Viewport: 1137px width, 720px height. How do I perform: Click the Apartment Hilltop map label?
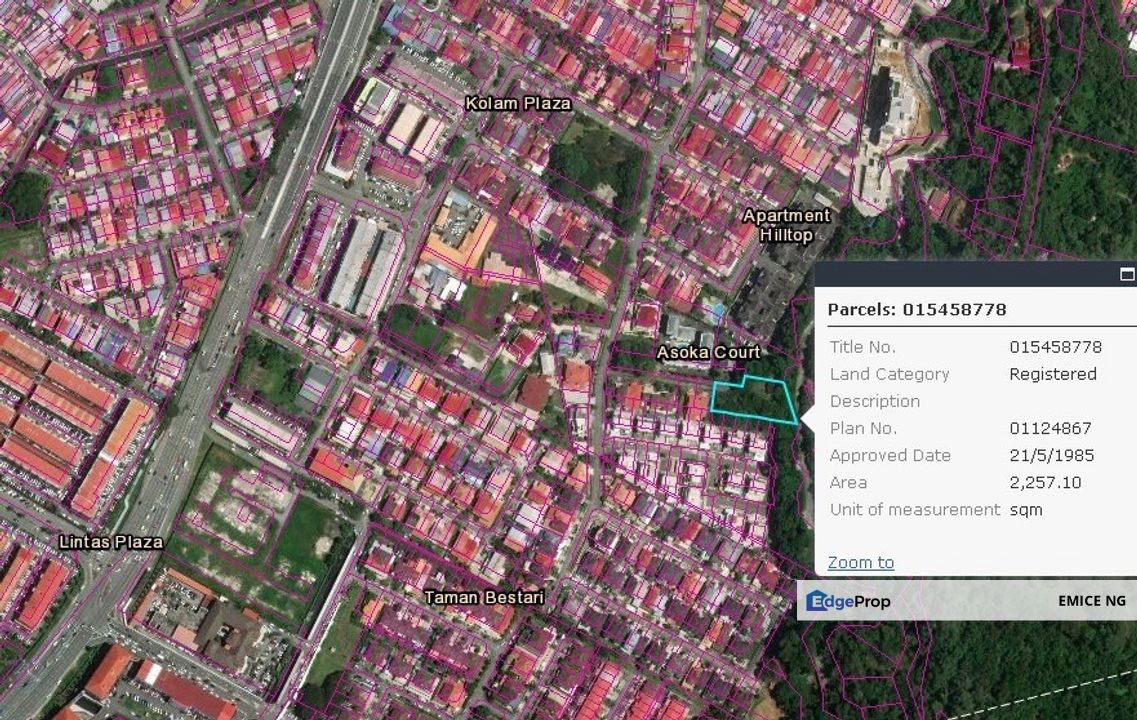point(786,225)
